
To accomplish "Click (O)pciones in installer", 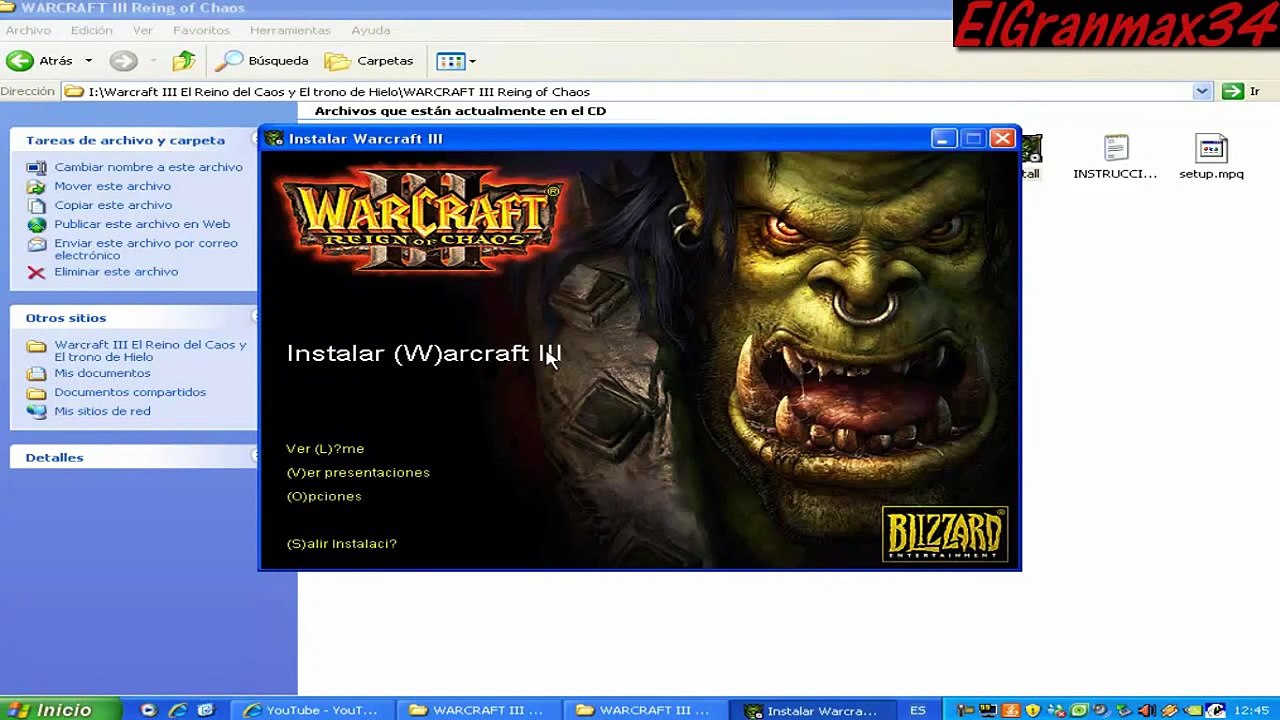I will [x=324, y=496].
